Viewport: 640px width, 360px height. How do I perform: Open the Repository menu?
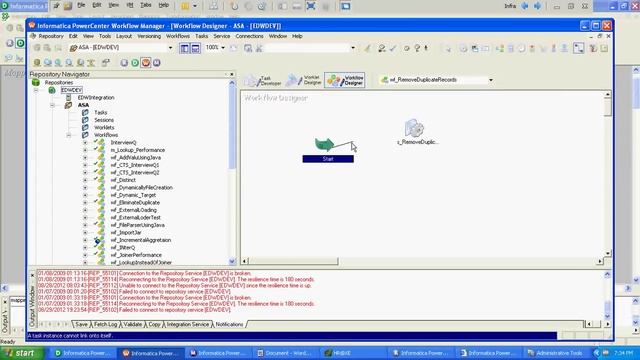click(51, 36)
